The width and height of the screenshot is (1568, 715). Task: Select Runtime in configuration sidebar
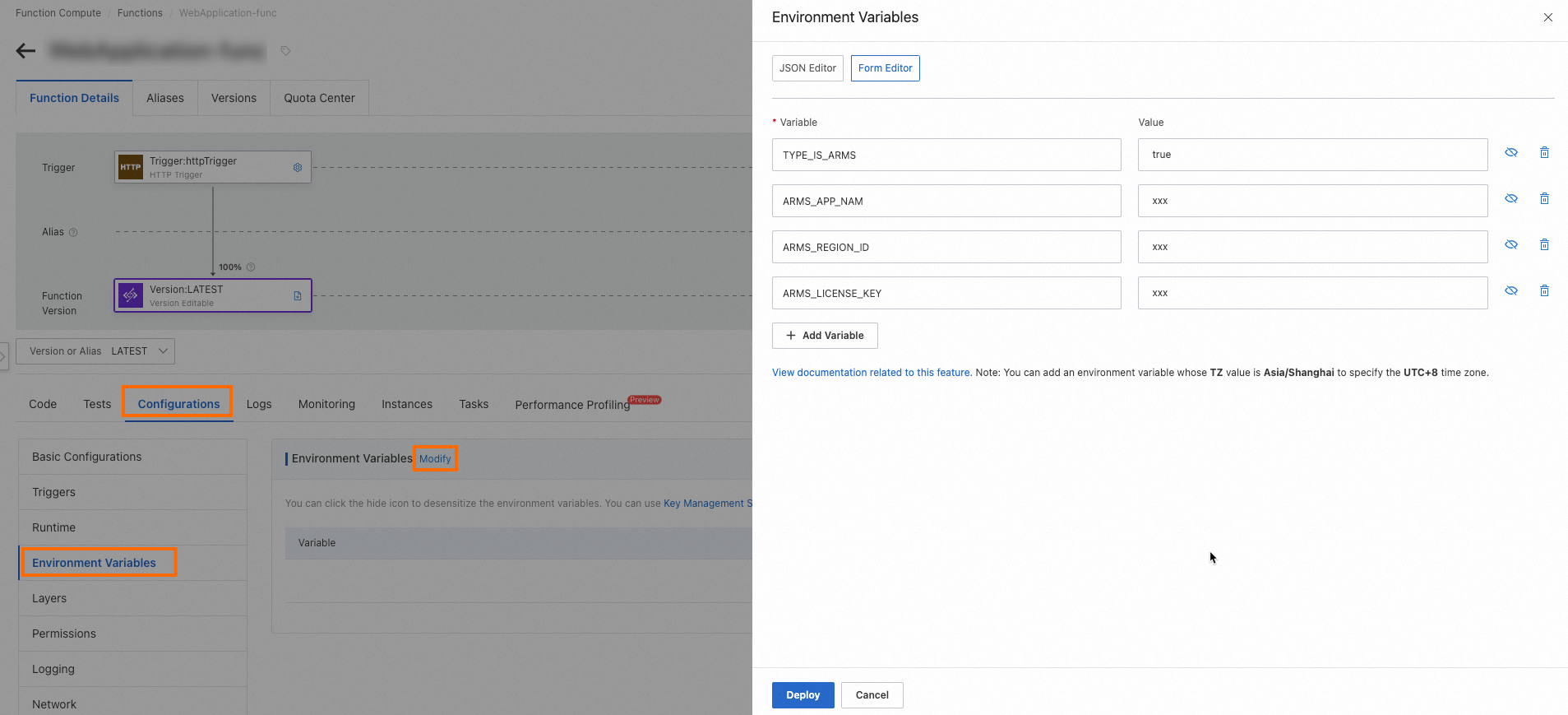click(132, 527)
